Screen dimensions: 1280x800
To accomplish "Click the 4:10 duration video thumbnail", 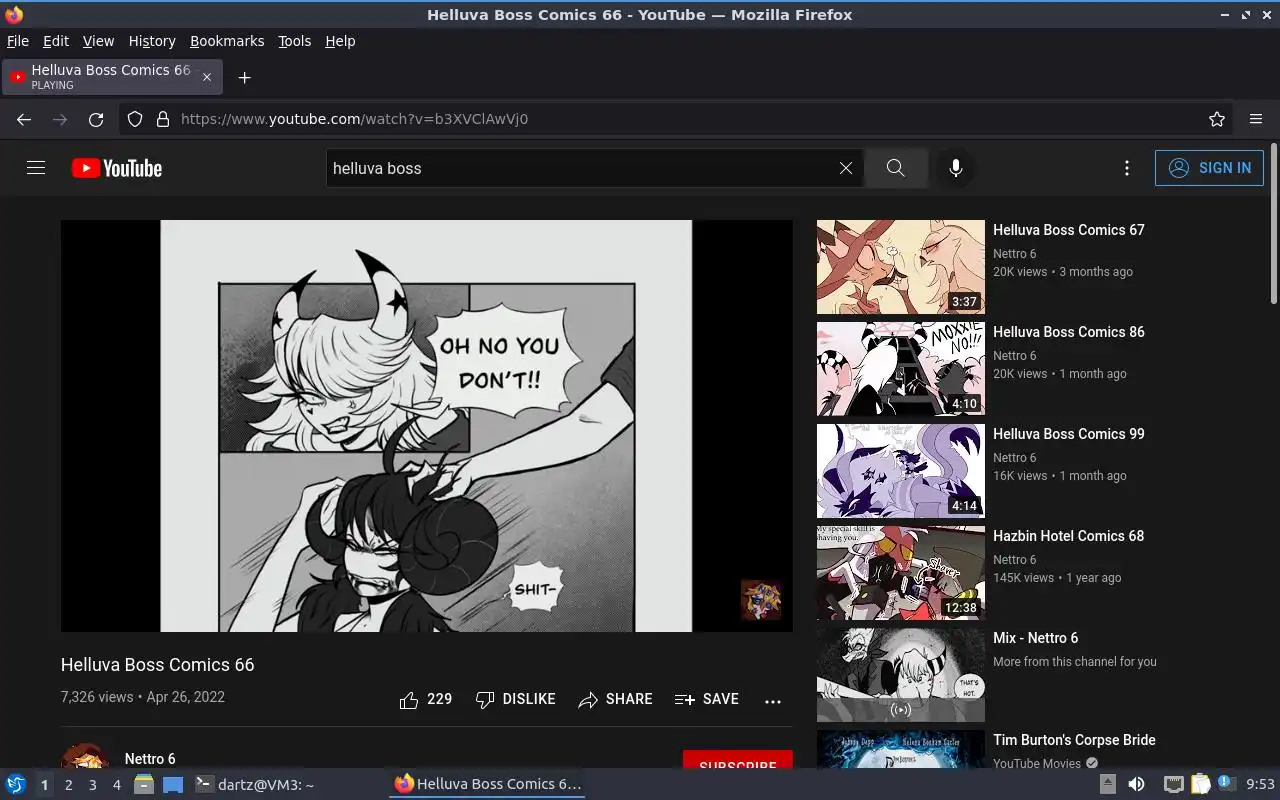I will tap(901, 369).
